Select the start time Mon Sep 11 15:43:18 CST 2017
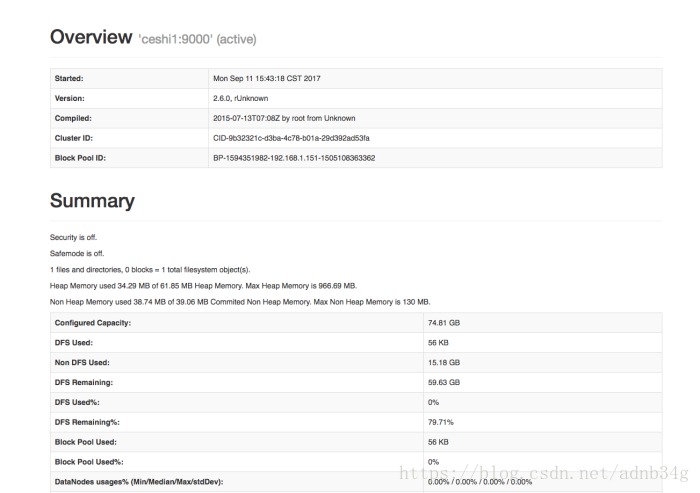Viewport: 700px width, 493px height. pyautogui.click(x=267, y=79)
